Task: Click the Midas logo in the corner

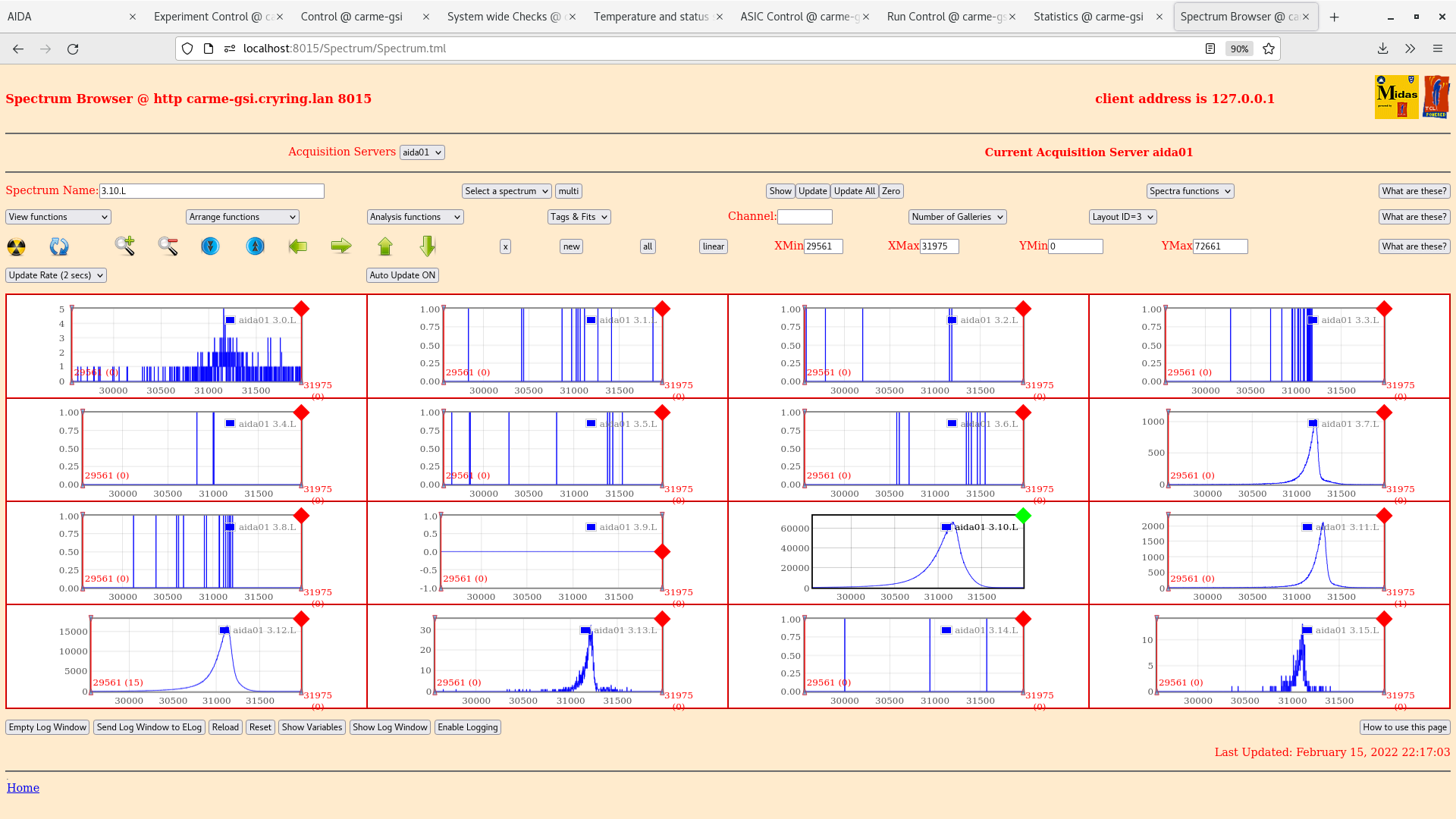Action: [x=1396, y=97]
